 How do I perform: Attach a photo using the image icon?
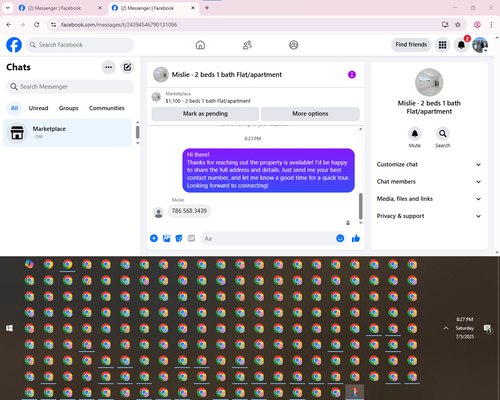point(166,238)
